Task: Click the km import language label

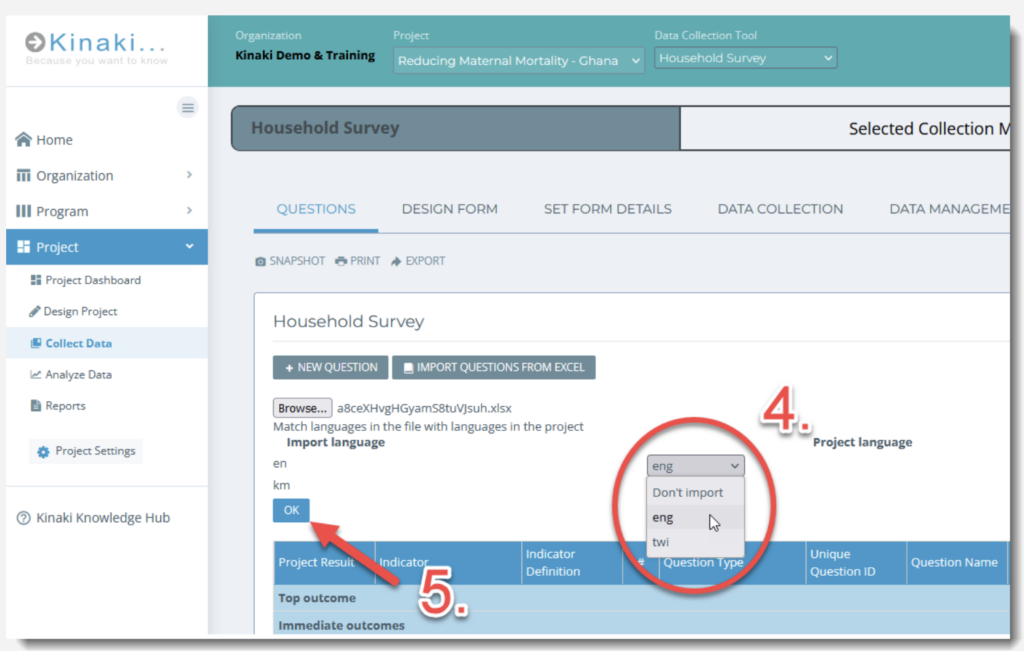Action: (281, 485)
